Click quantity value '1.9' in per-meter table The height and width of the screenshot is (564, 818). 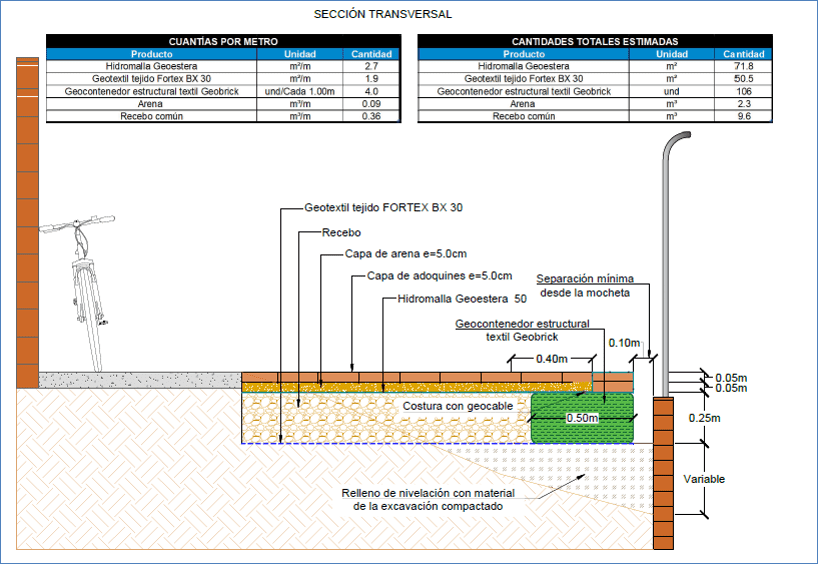(371, 79)
